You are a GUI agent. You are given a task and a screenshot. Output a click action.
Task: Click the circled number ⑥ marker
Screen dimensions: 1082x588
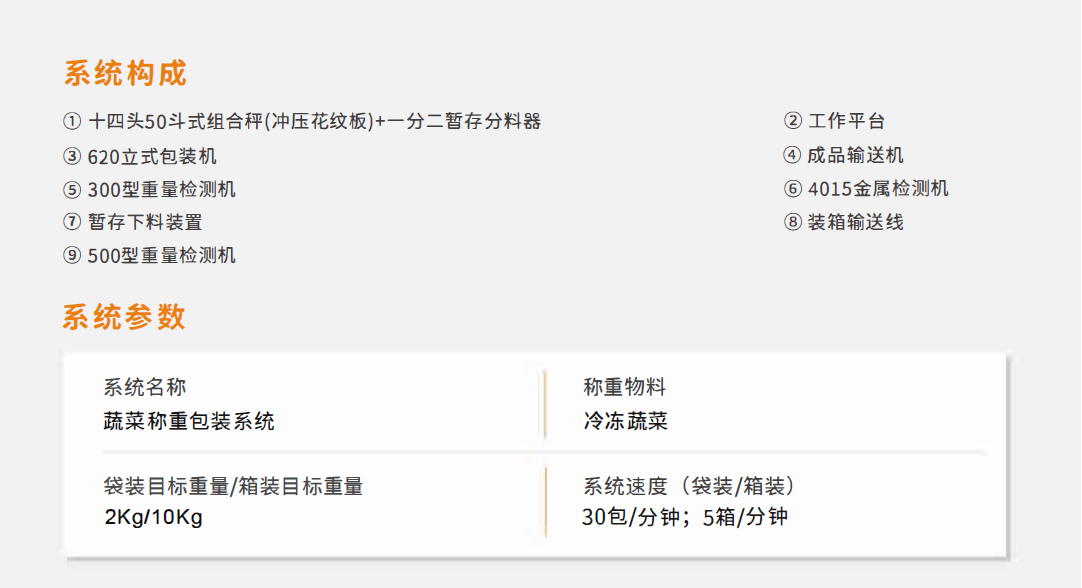(793, 188)
